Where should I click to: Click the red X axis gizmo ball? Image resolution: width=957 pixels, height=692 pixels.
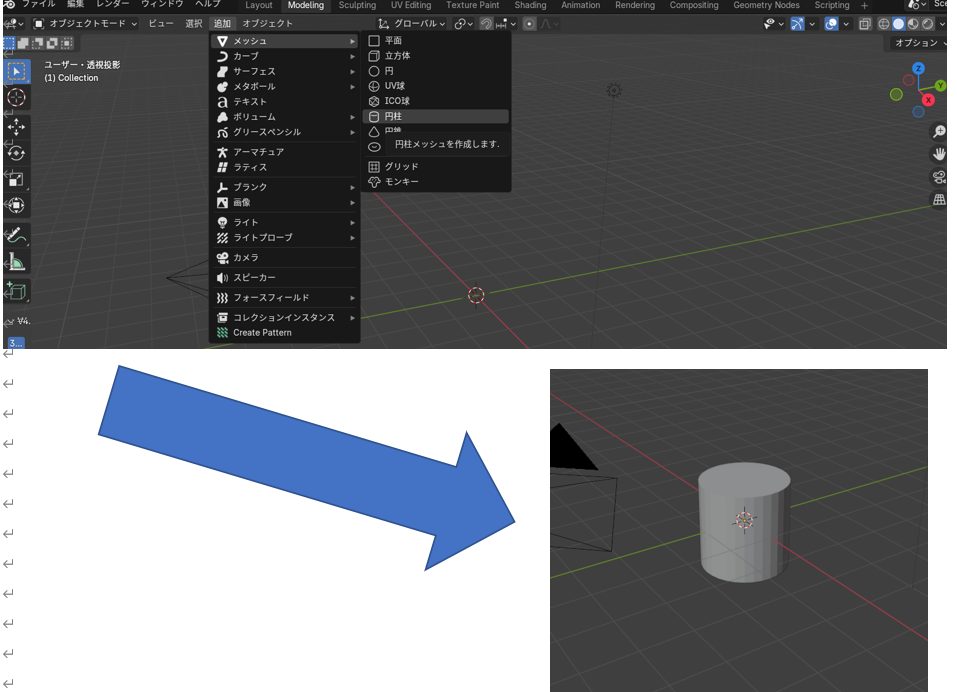pos(929,100)
